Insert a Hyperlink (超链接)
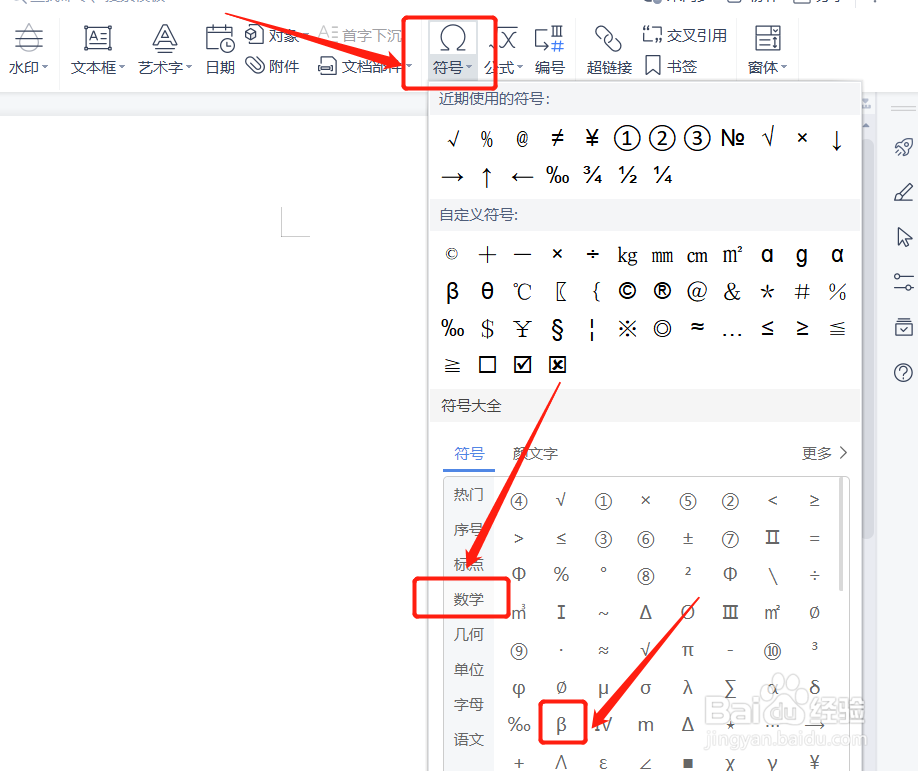The width and height of the screenshot is (918, 771). tap(609, 49)
